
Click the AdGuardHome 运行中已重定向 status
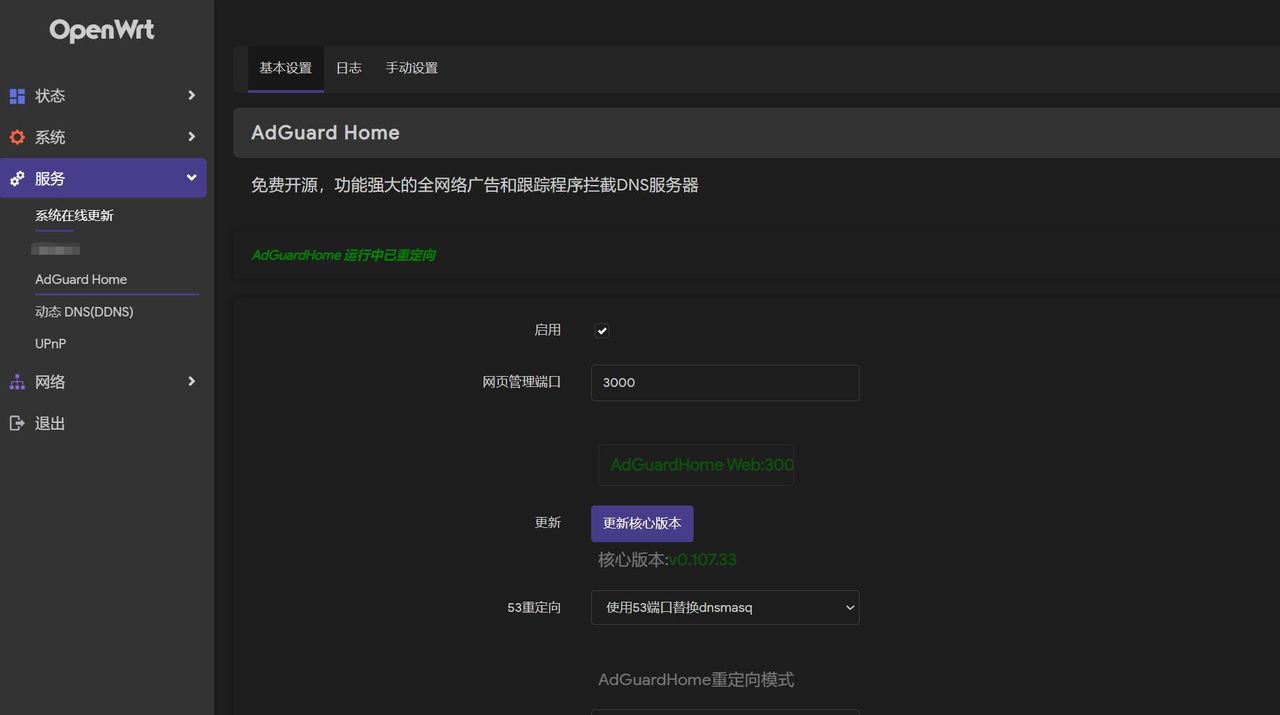[x=343, y=255]
